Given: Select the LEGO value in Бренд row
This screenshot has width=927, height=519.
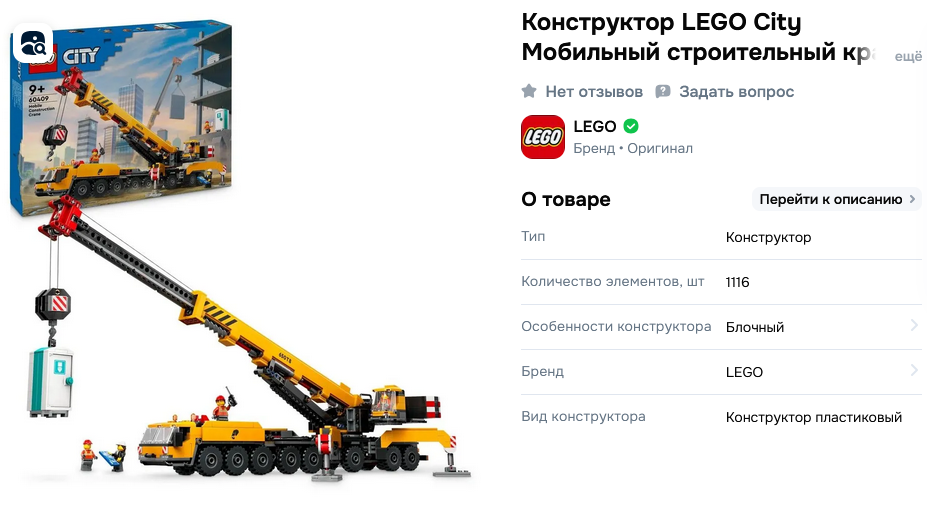Looking at the screenshot, I should pos(744,372).
